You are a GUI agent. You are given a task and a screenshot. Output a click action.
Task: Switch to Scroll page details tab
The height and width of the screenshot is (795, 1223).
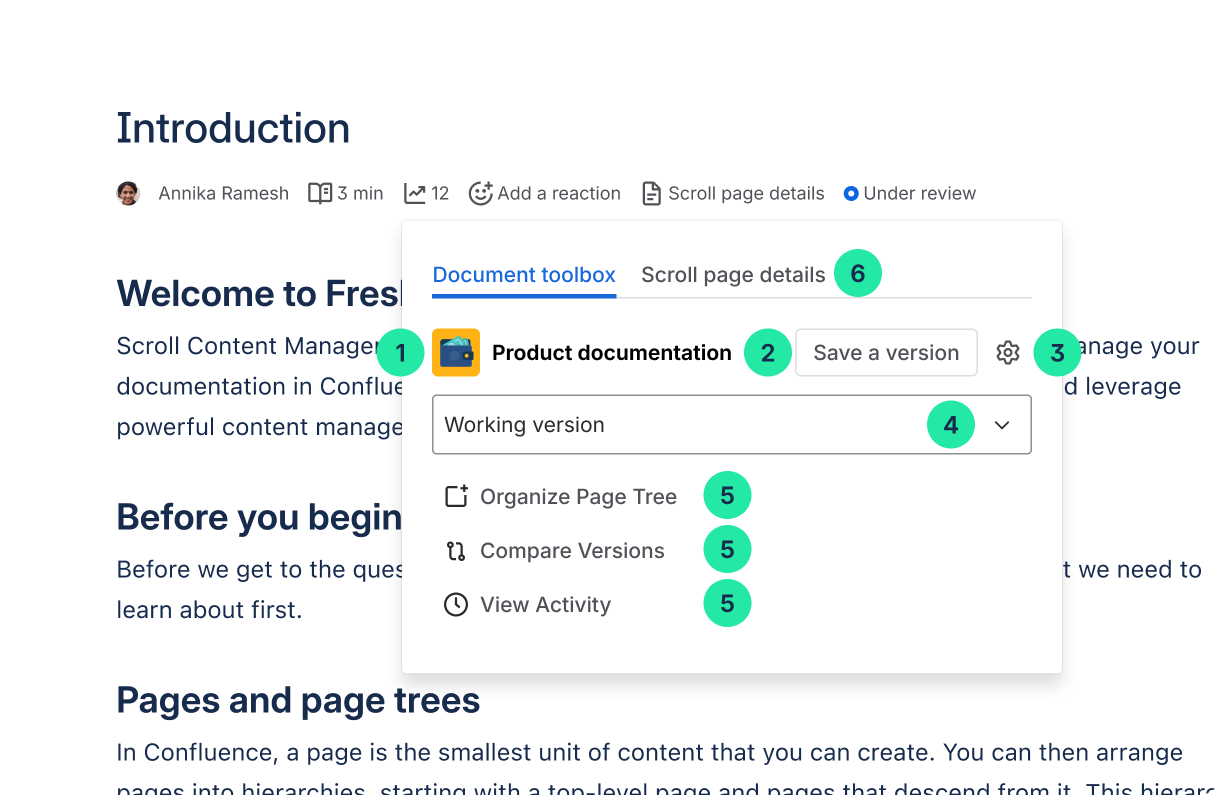click(x=733, y=275)
